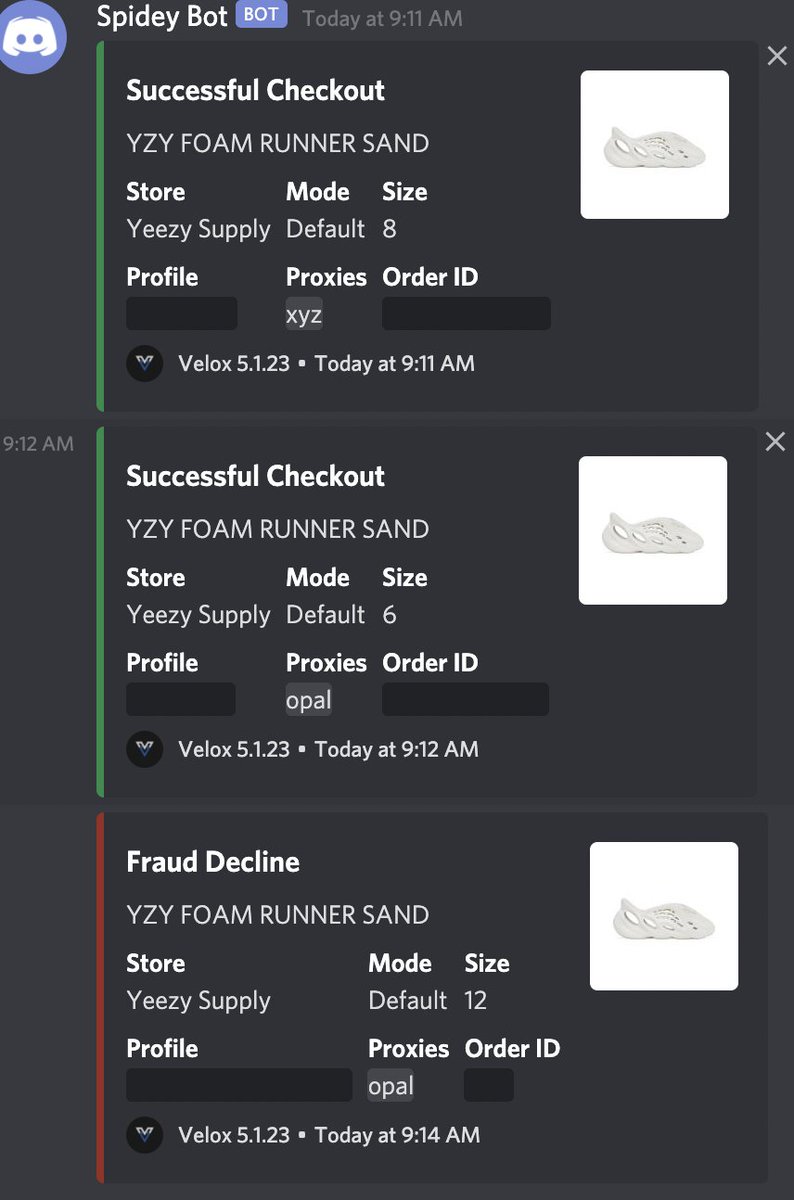Click the 9:12 AM hover timestamp

pos(38,443)
